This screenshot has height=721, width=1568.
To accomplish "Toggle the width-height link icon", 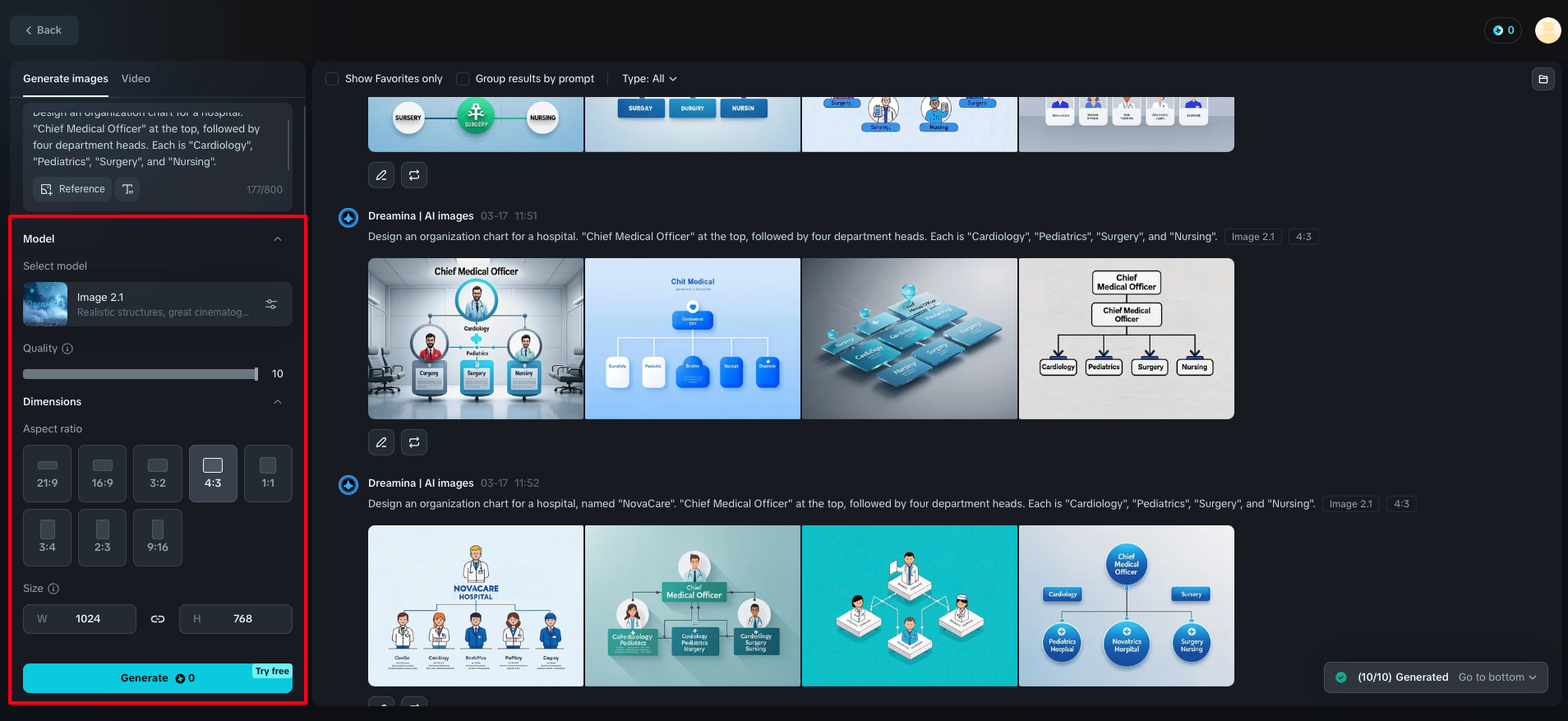I will [158, 619].
